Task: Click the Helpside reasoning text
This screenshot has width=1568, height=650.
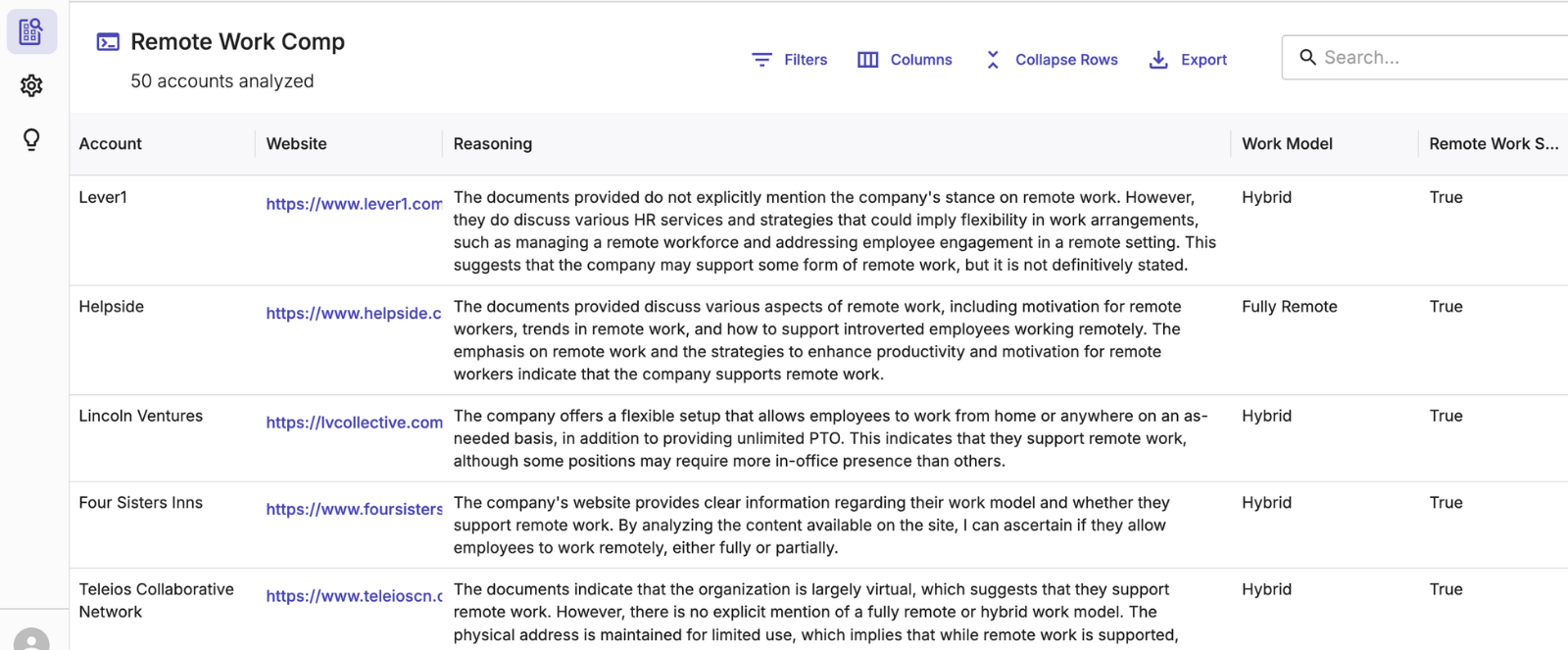Action: pos(817,340)
